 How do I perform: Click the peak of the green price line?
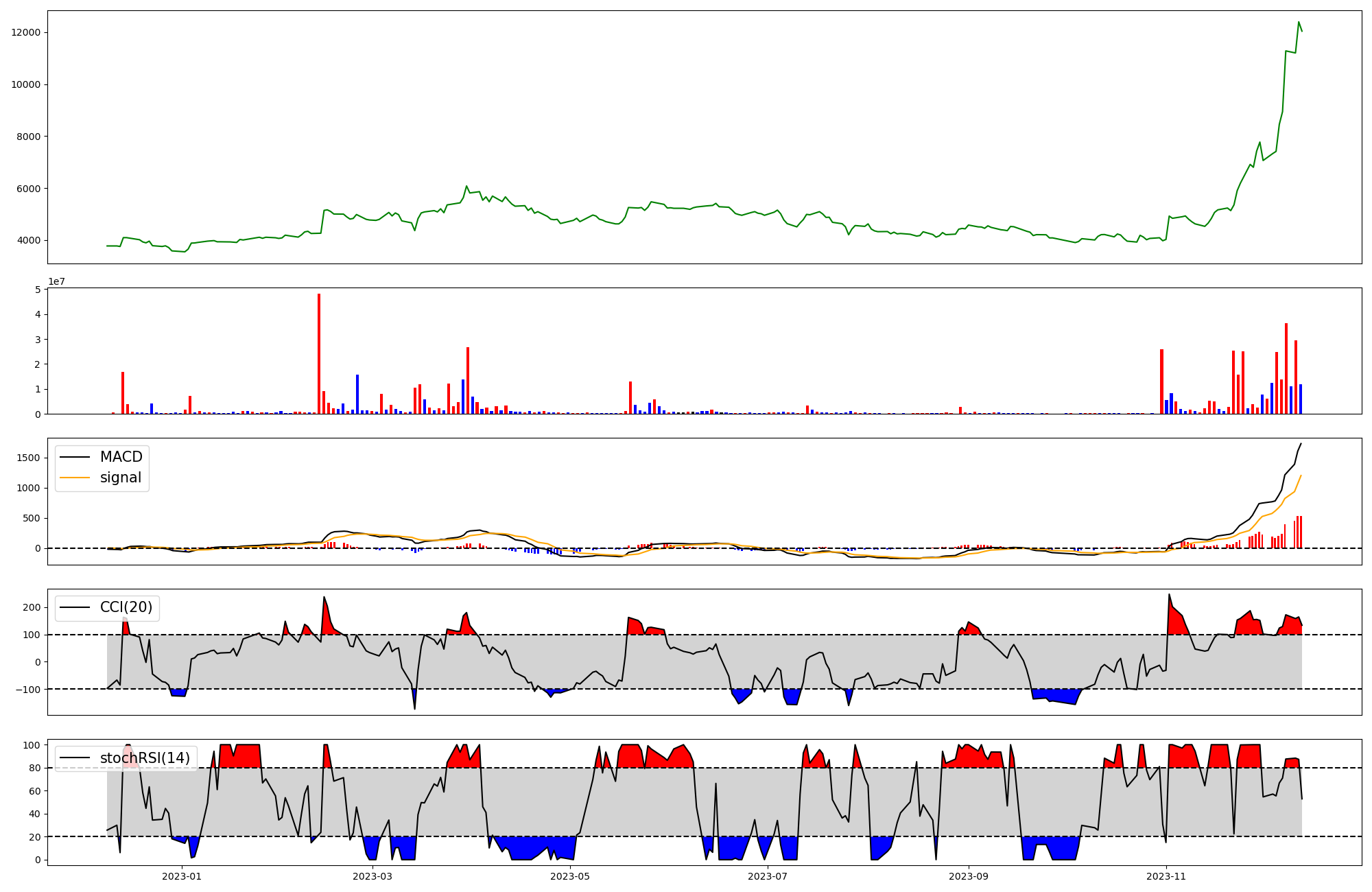coord(1299,22)
